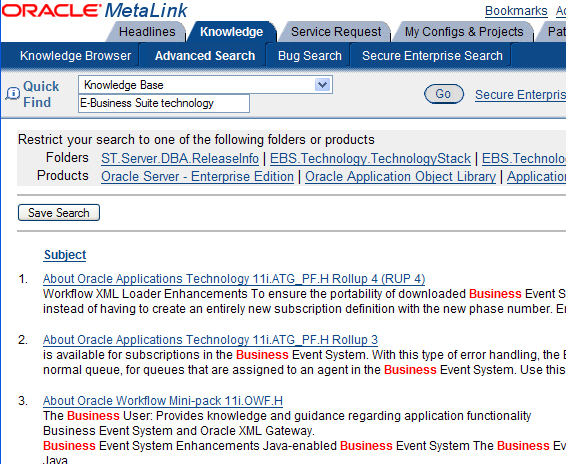The image size is (566, 464).
Task: Click the Secure Enterprise link beside Go
Action: tap(521, 95)
